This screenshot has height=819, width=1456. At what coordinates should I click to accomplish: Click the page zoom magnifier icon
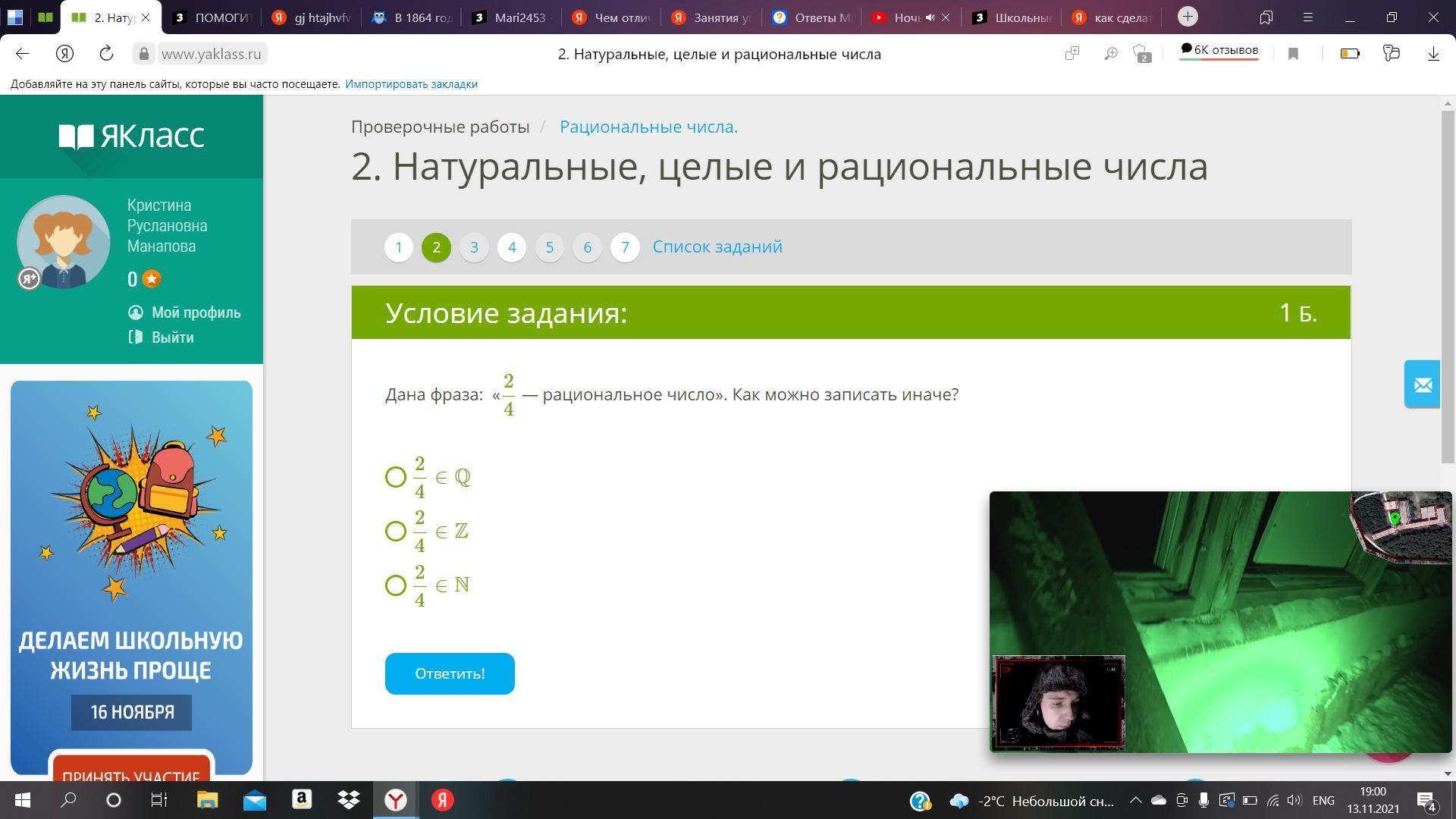tap(1110, 53)
